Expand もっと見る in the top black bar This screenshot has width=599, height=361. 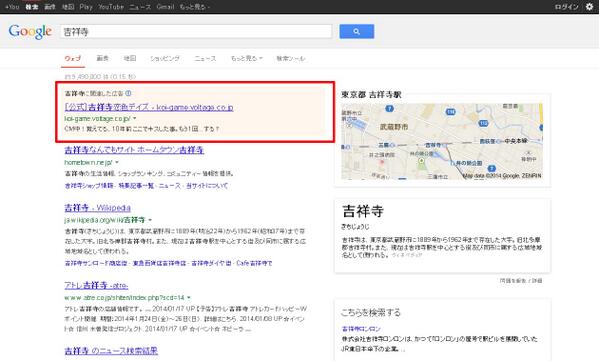(x=195, y=6)
